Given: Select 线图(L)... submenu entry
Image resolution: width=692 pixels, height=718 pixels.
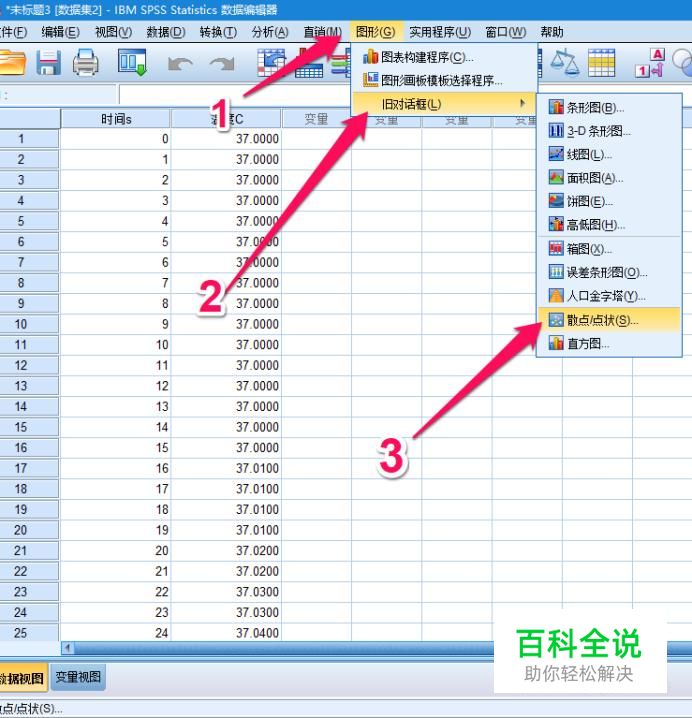Looking at the screenshot, I should (x=609, y=154).
